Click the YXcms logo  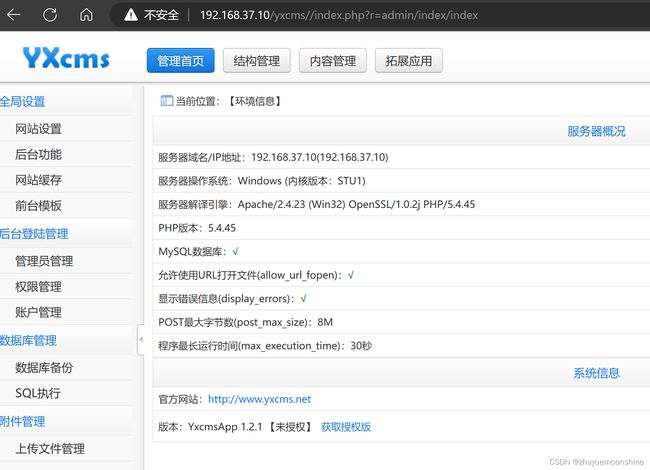pos(66,58)
